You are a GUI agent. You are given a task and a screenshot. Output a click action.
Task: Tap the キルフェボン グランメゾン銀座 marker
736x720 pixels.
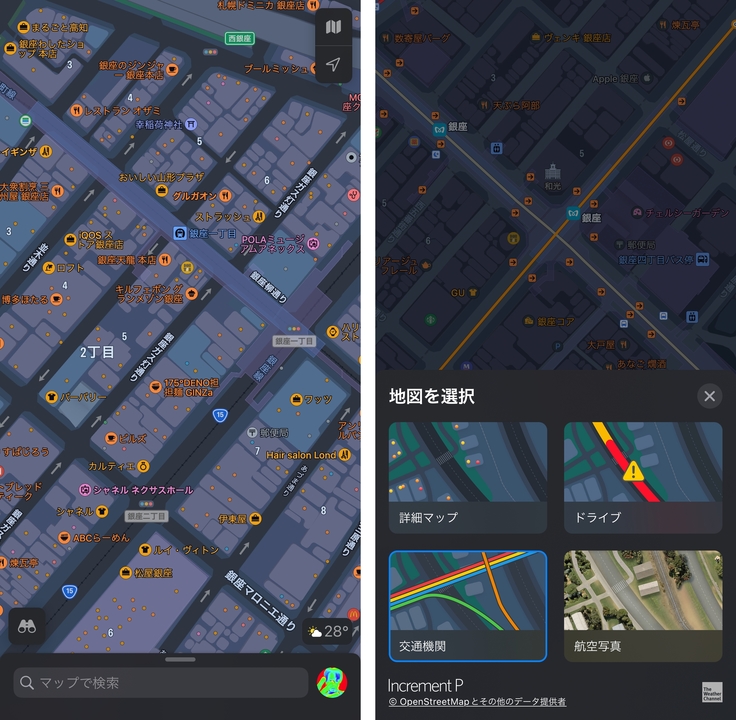[x=192, y=294]
